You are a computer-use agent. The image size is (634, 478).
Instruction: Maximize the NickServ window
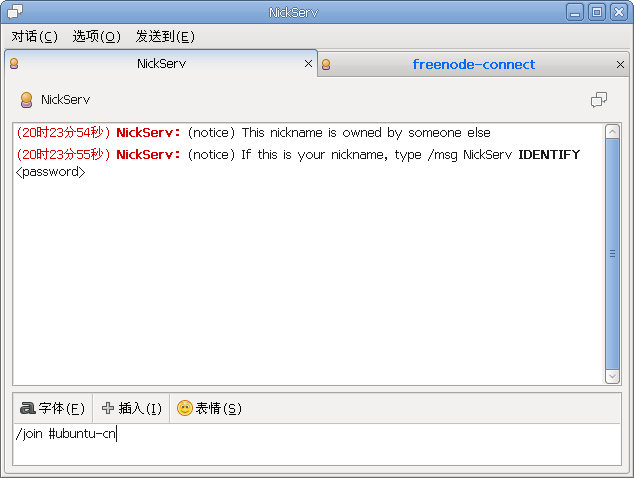click(597, 12)
